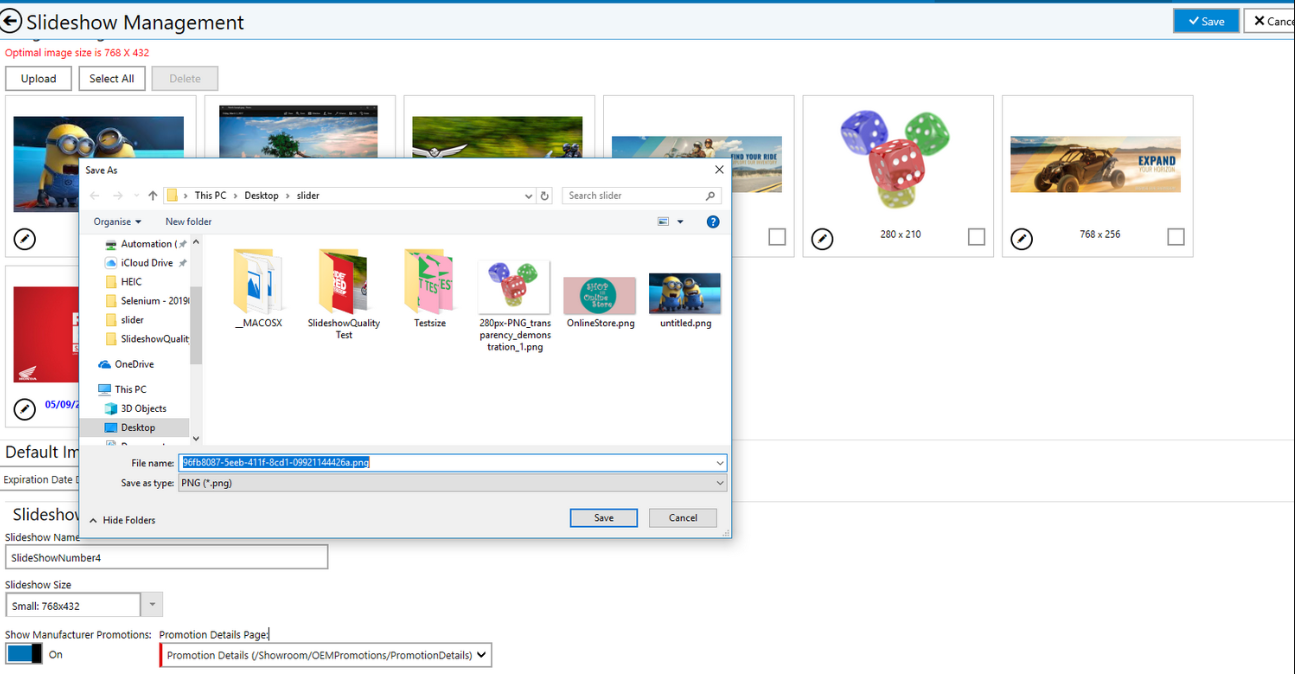This screenshot has height=674, width=1295.
Task: Click the Expand Your Horizon slide thumbnail
Action: point(1095,164)
